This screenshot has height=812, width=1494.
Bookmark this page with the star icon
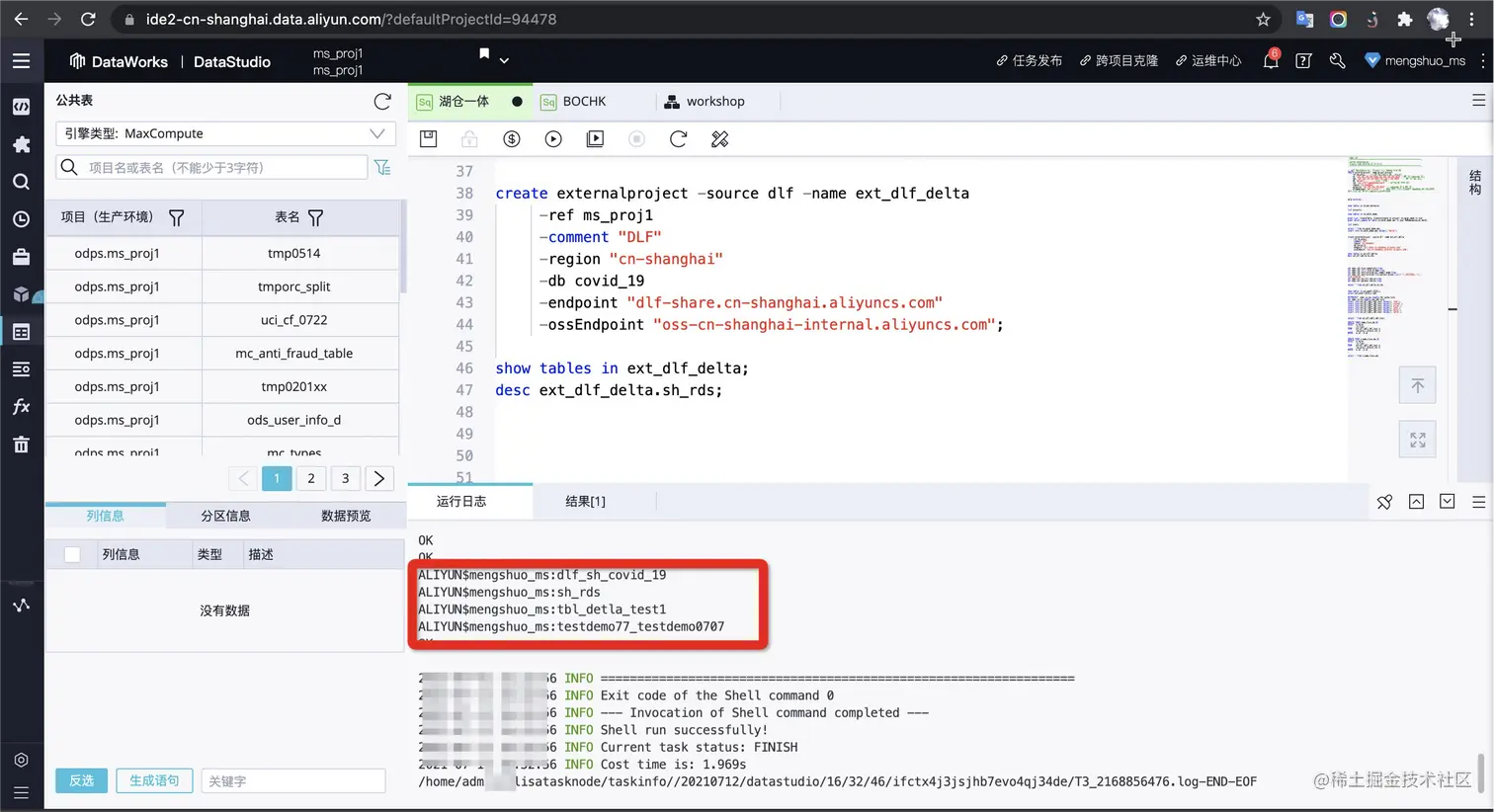click(1263, 19)
